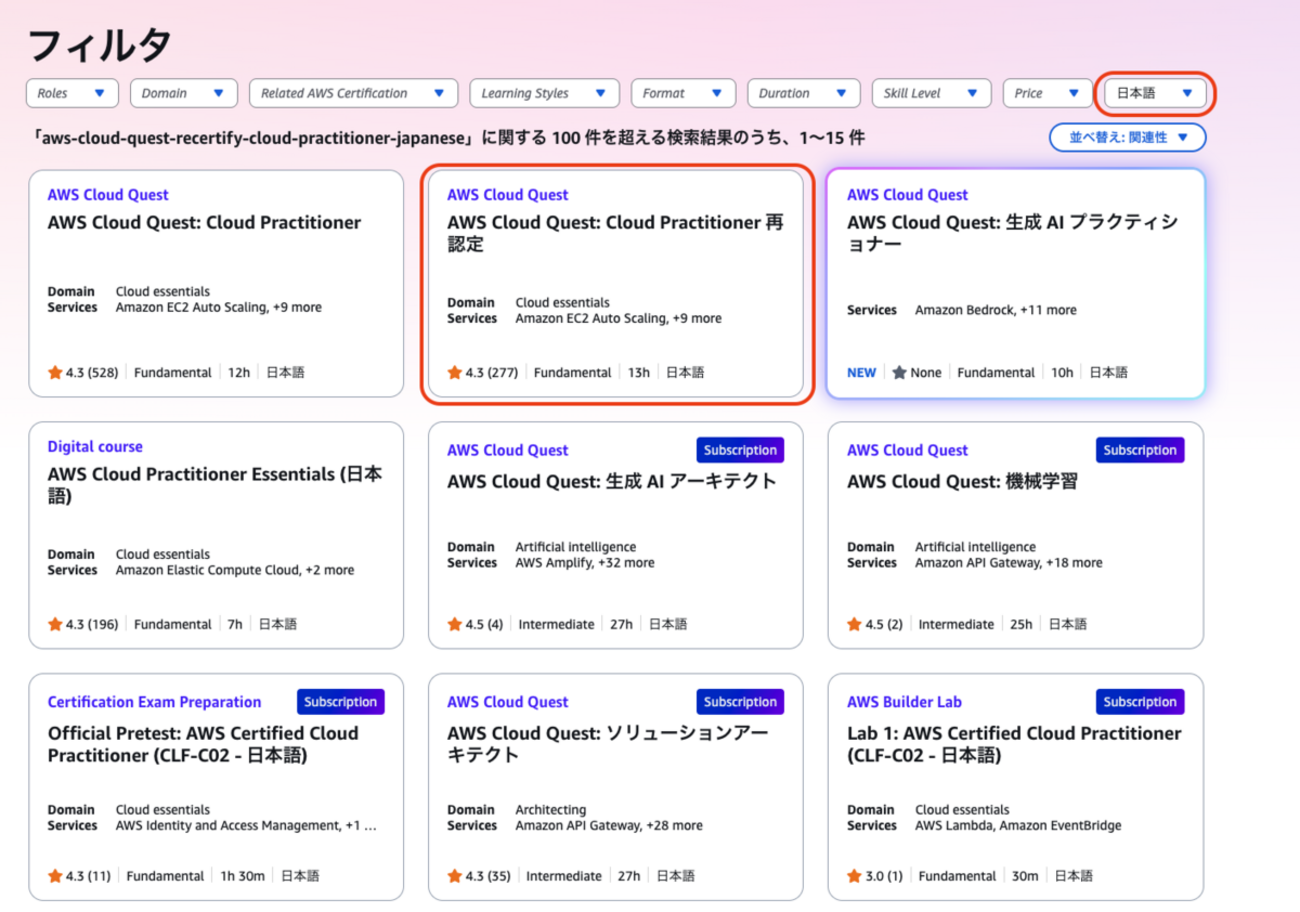
Task: Click the AWS Identity and Access Management services text
Action: click(247, 825)
